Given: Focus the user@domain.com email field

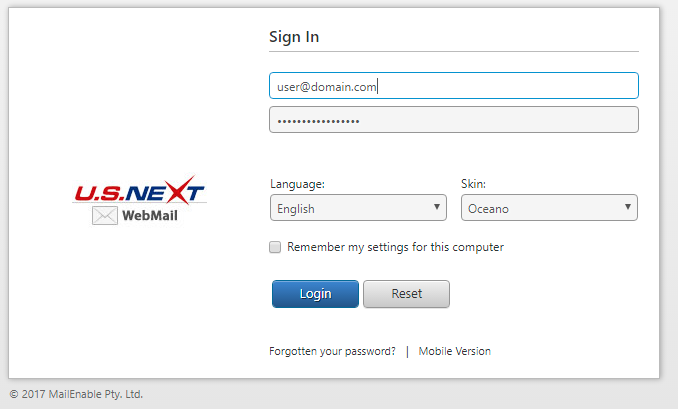Looking at the screenshot, I should pos(454,86).
